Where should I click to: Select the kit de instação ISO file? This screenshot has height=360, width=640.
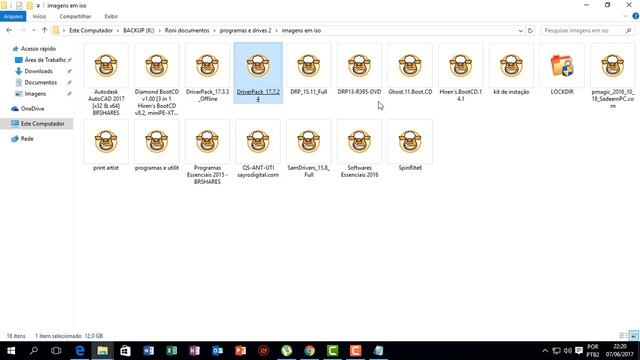(511, 70)
